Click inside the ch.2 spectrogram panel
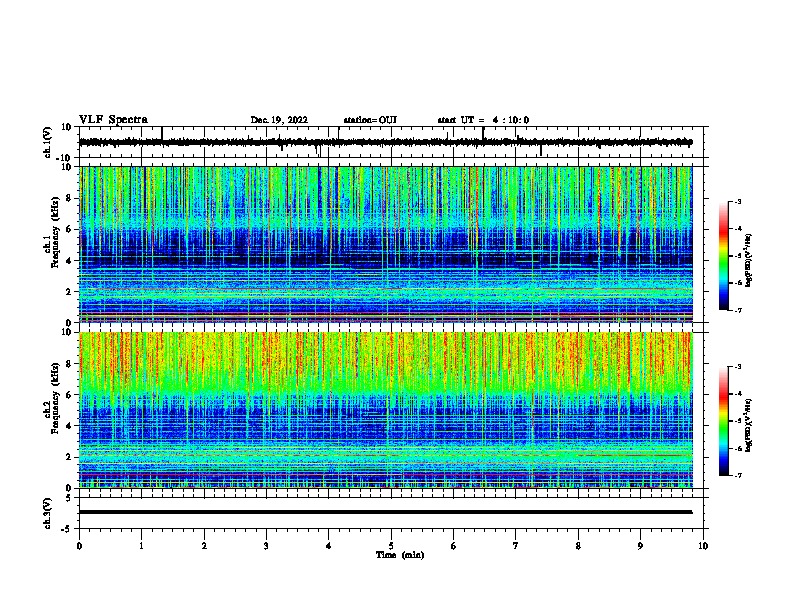The image size is (792, 612). 386,410
